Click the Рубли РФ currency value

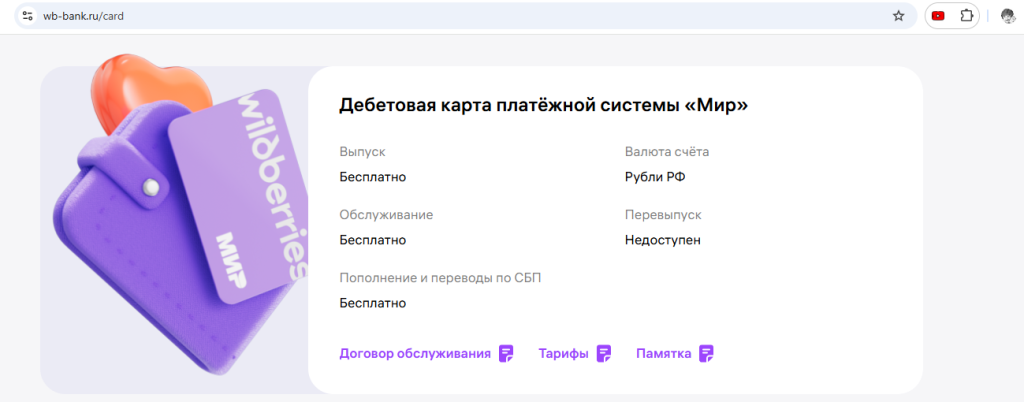[654, 177]
